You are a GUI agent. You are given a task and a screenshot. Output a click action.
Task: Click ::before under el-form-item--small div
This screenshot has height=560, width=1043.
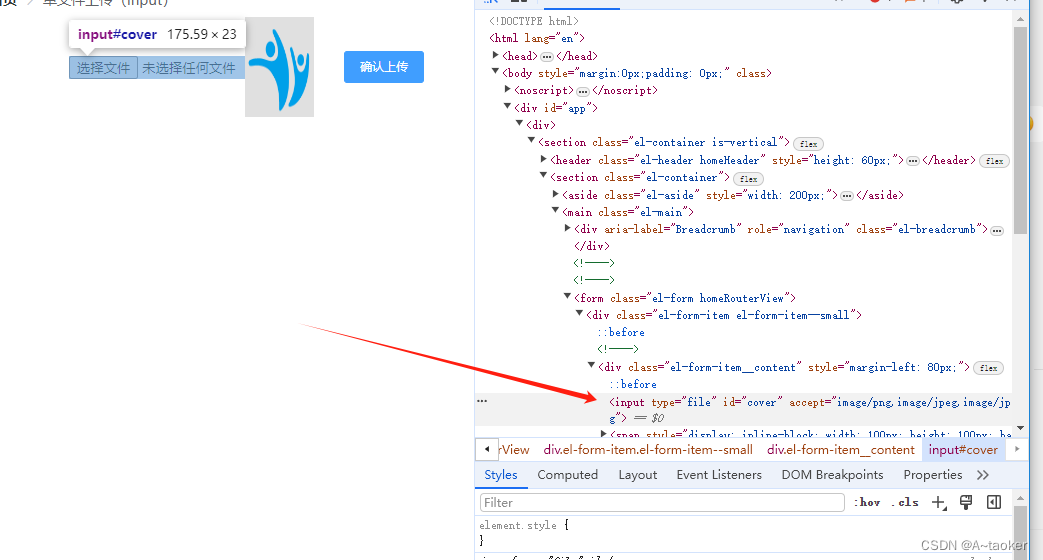pos(621,333)
